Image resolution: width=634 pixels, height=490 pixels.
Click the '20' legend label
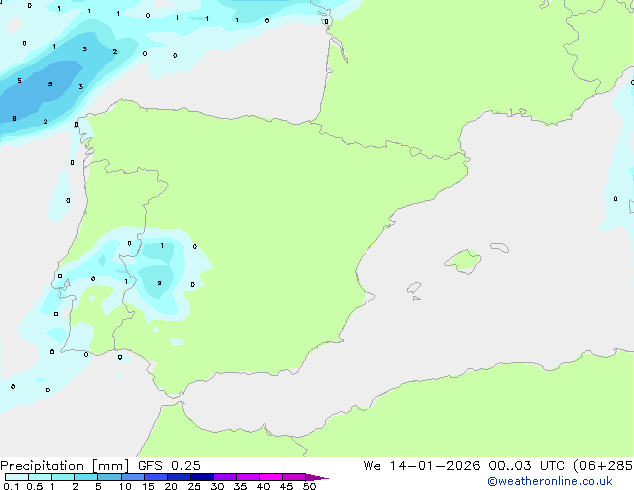pos(171,486)
